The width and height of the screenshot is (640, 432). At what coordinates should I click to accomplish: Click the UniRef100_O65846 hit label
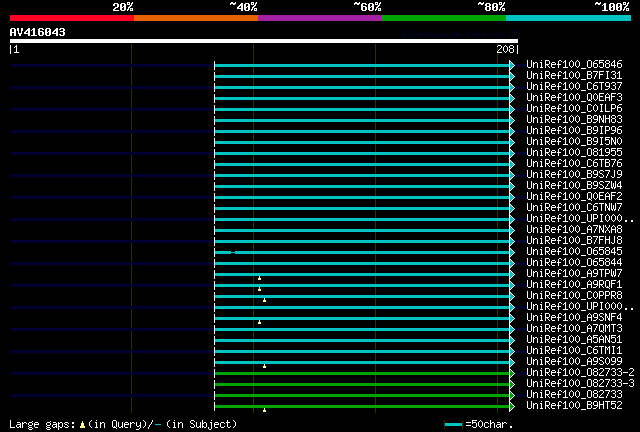click(574, 64)
